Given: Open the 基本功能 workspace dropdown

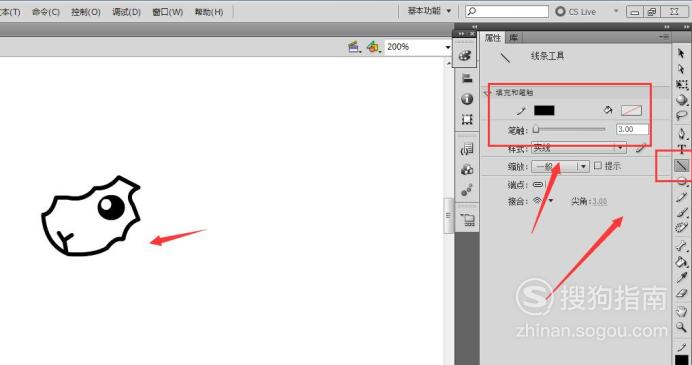Looking at the screenshot, I should (429, 11).
